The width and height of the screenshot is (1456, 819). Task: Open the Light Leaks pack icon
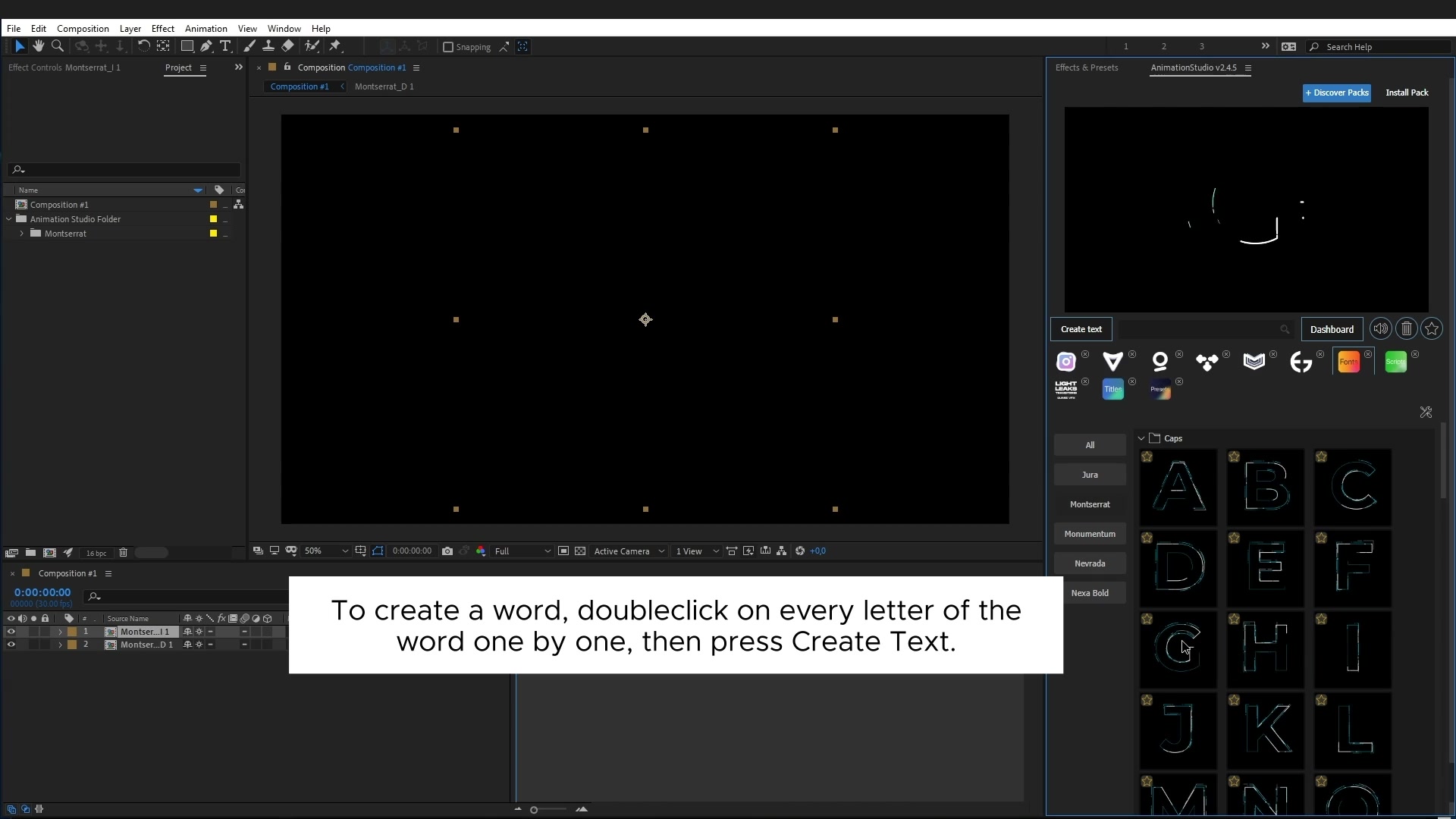tap(1066, 390)
